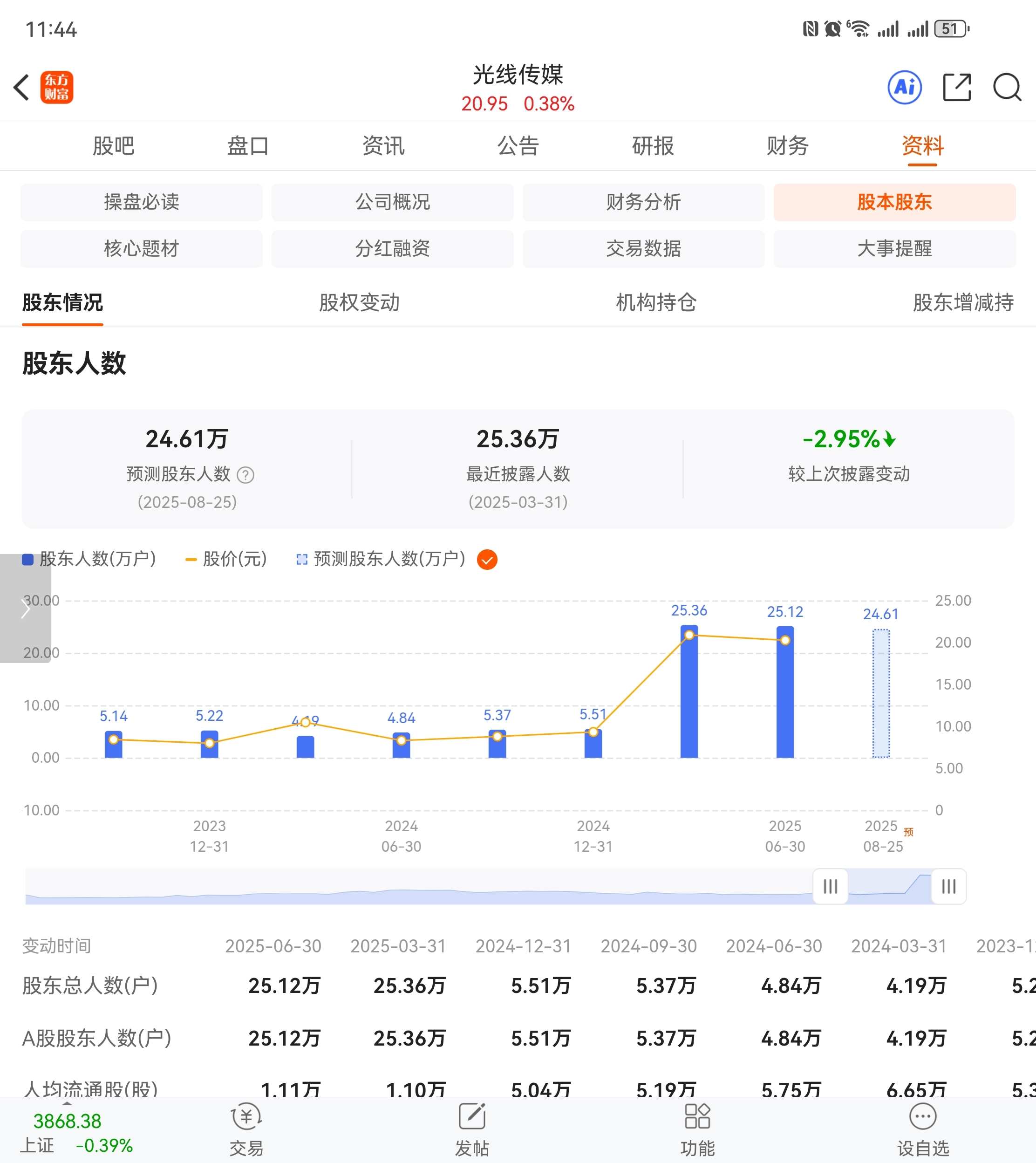Tap the help icon beside 预测股东人数
The height and width of the screenshot is (1163, 1036).
point(245,475)
